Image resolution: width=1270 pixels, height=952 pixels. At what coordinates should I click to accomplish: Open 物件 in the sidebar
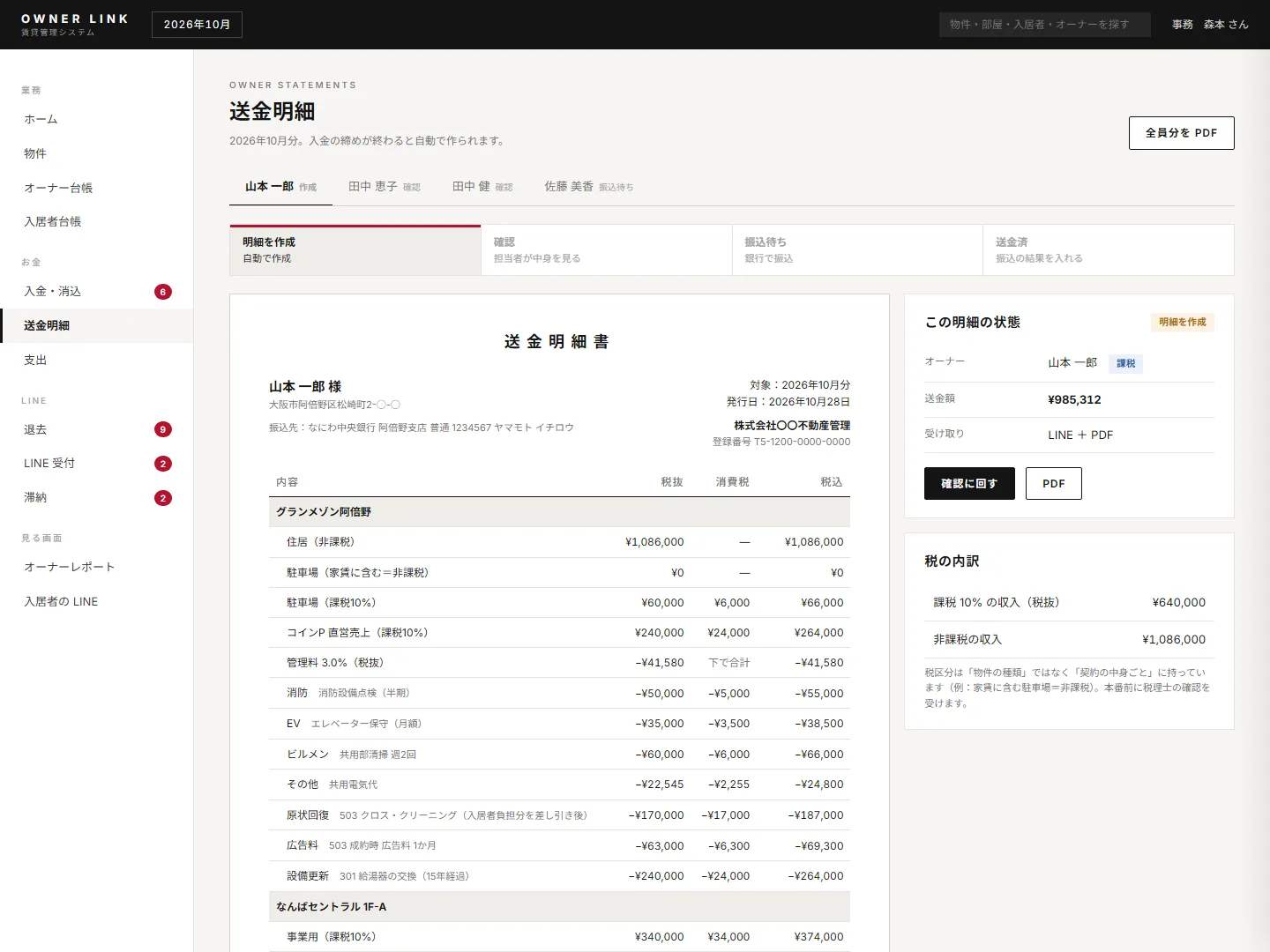click(x=97, y=153)
